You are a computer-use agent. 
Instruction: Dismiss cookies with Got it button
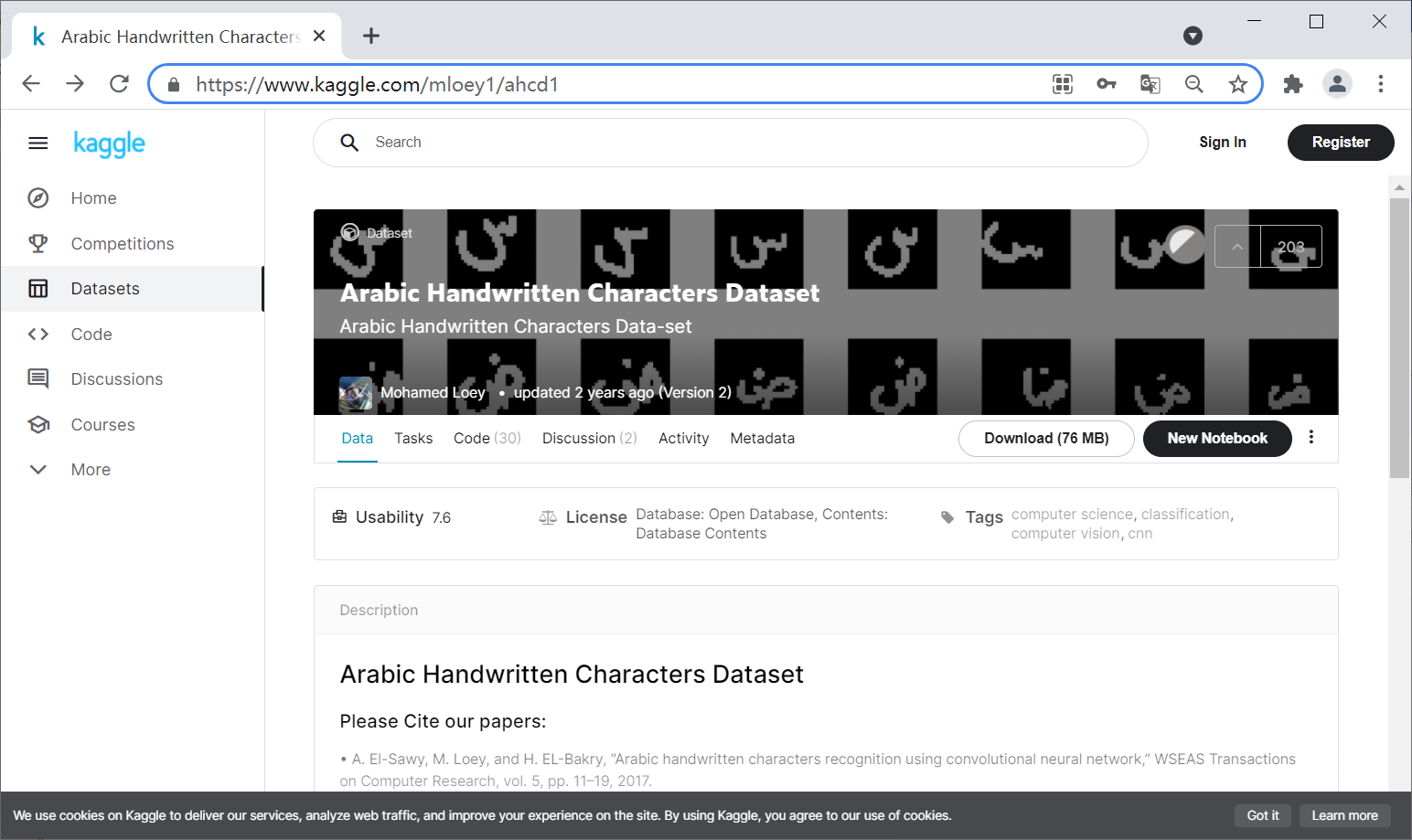(1263, 815)
